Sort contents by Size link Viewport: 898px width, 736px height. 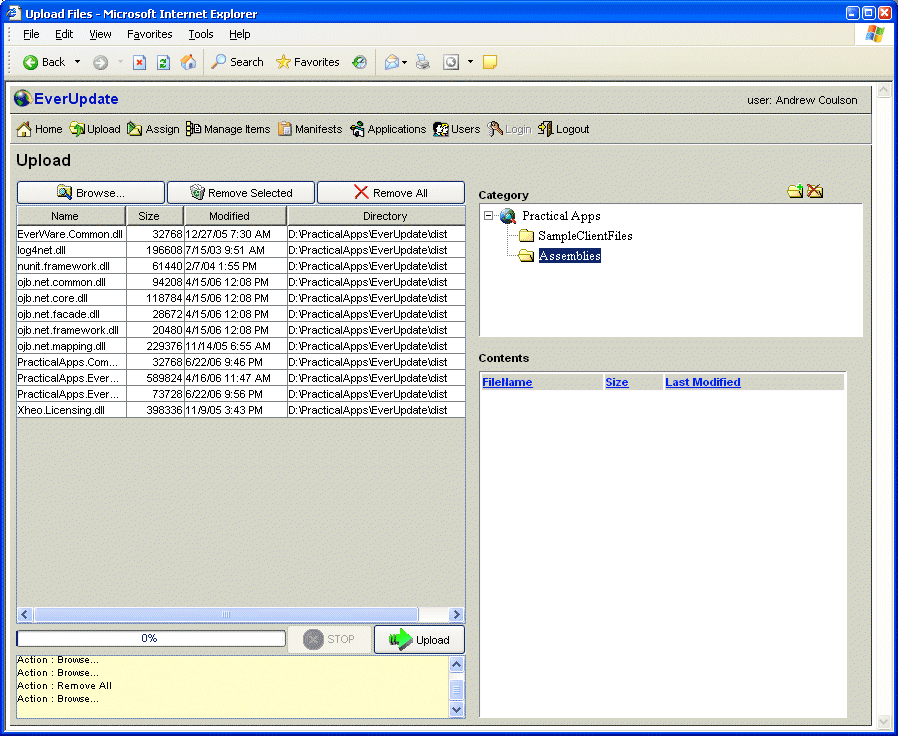click(x=617, y=383)
